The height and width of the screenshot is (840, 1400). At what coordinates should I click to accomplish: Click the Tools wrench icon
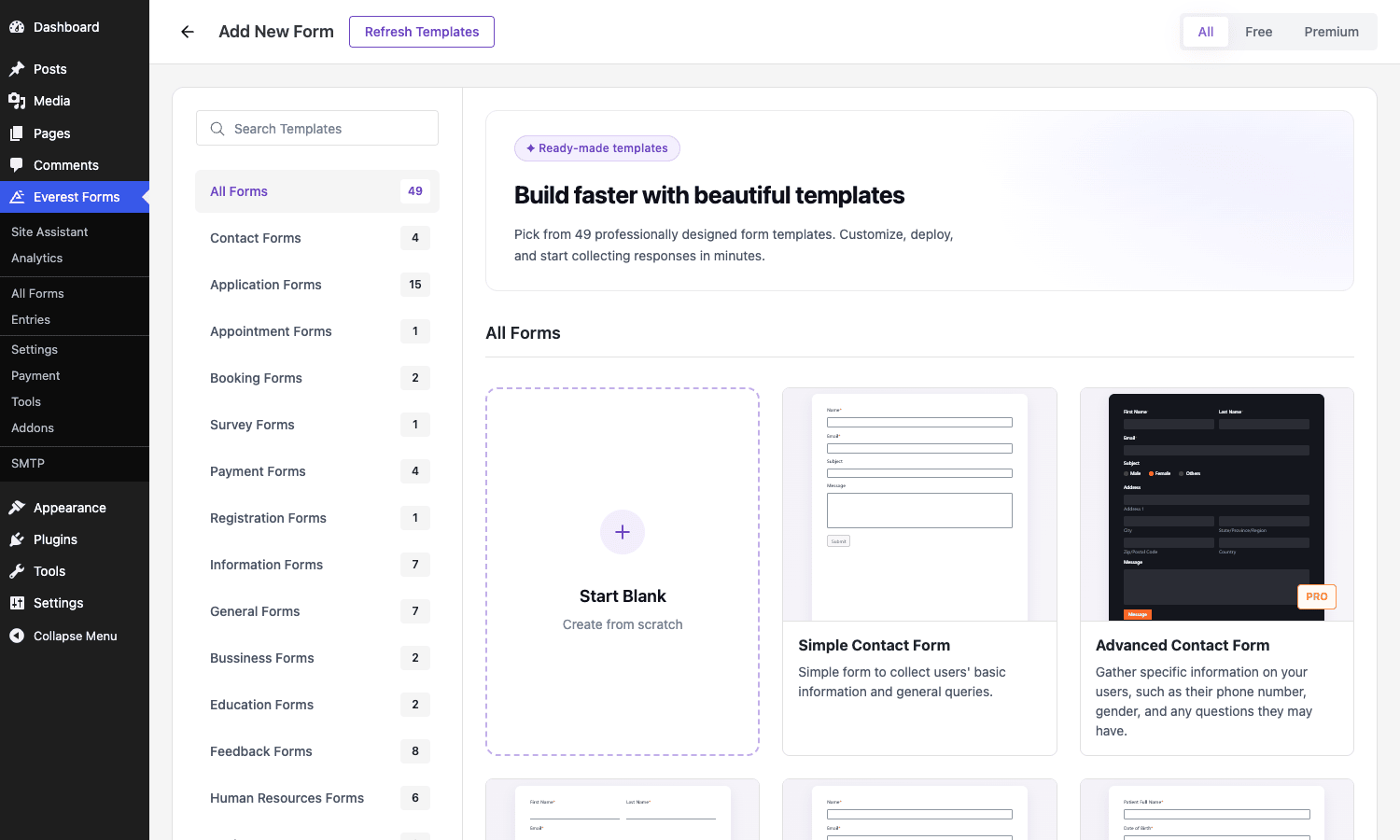pyautogui.click(x=17, y=571)
